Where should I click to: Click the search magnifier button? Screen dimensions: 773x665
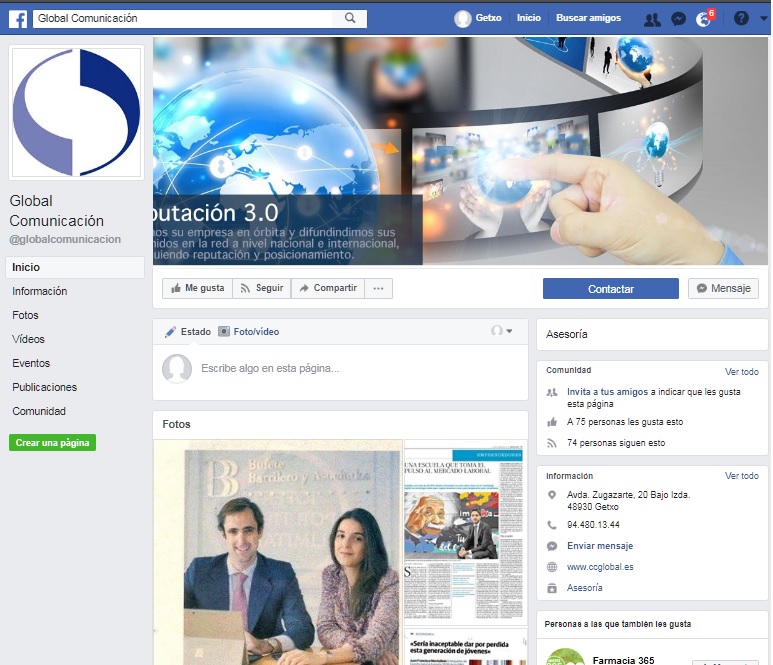click(350, 18)
